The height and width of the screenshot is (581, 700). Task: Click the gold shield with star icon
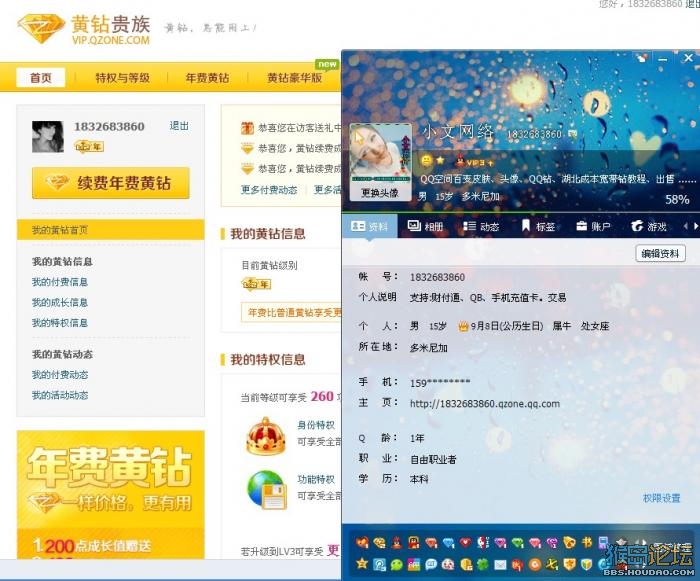[x=570, y=564]
